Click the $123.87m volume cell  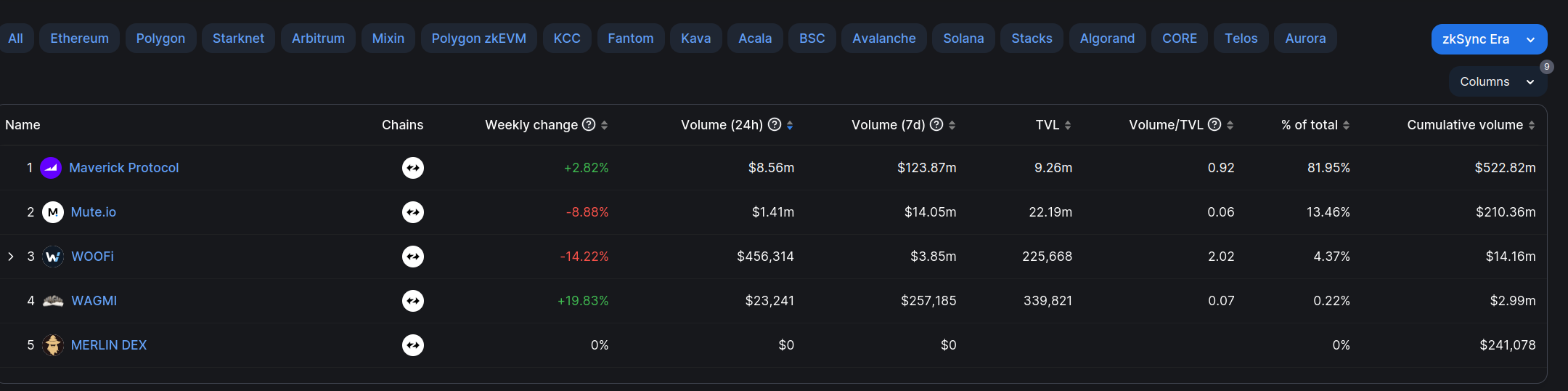[927, 168]
